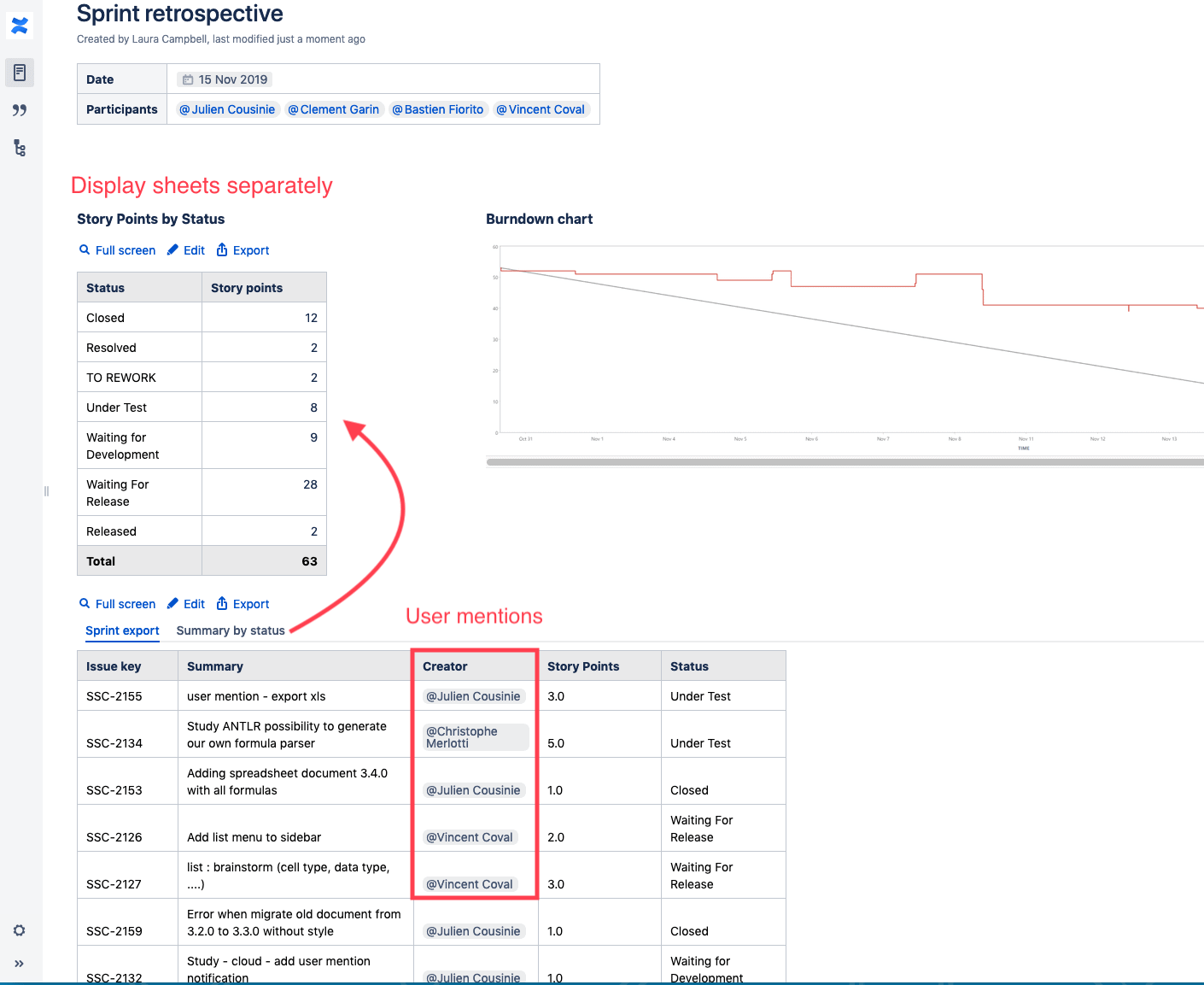Click the @Bastien Fiorito participant mention
The width and height of the screenshot is (1204, 985).
tap(438, 109)
